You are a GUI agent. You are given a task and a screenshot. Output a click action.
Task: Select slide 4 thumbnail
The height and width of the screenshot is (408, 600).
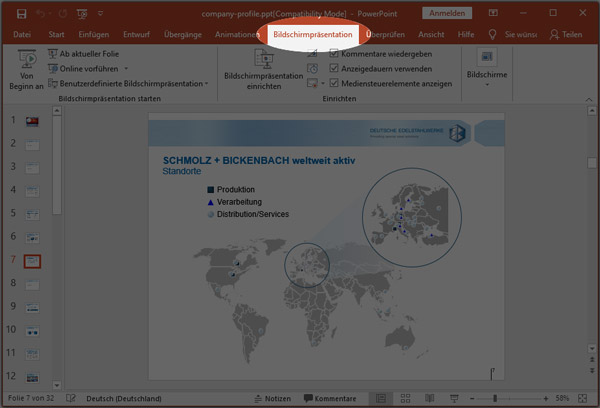point(32,191)
